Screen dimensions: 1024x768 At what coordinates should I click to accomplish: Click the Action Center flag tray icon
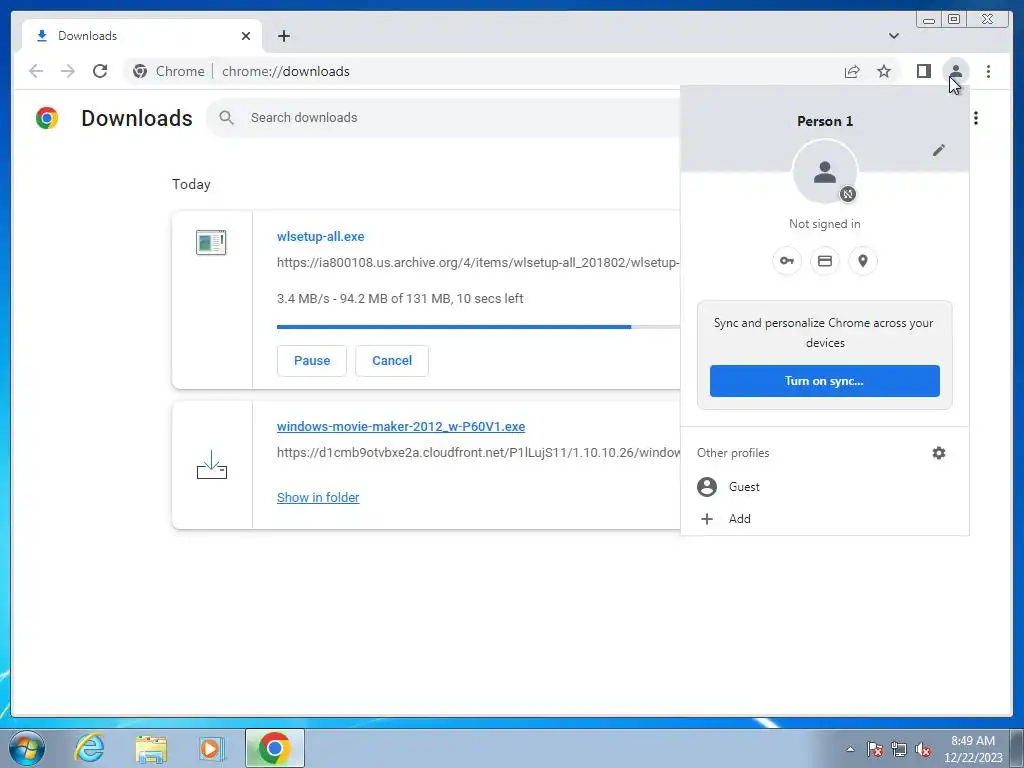coord(875,749)
